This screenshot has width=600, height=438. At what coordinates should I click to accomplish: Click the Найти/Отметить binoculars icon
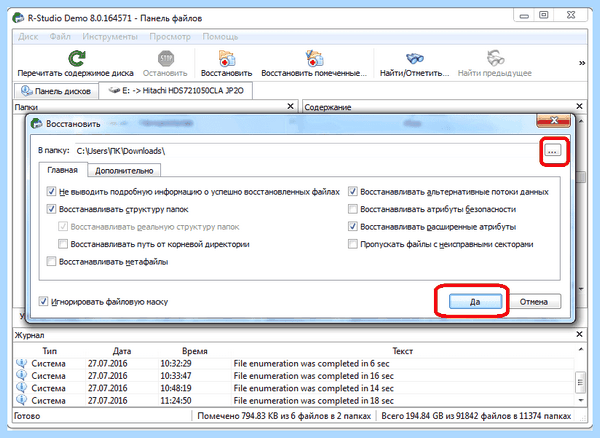[415, 59]
